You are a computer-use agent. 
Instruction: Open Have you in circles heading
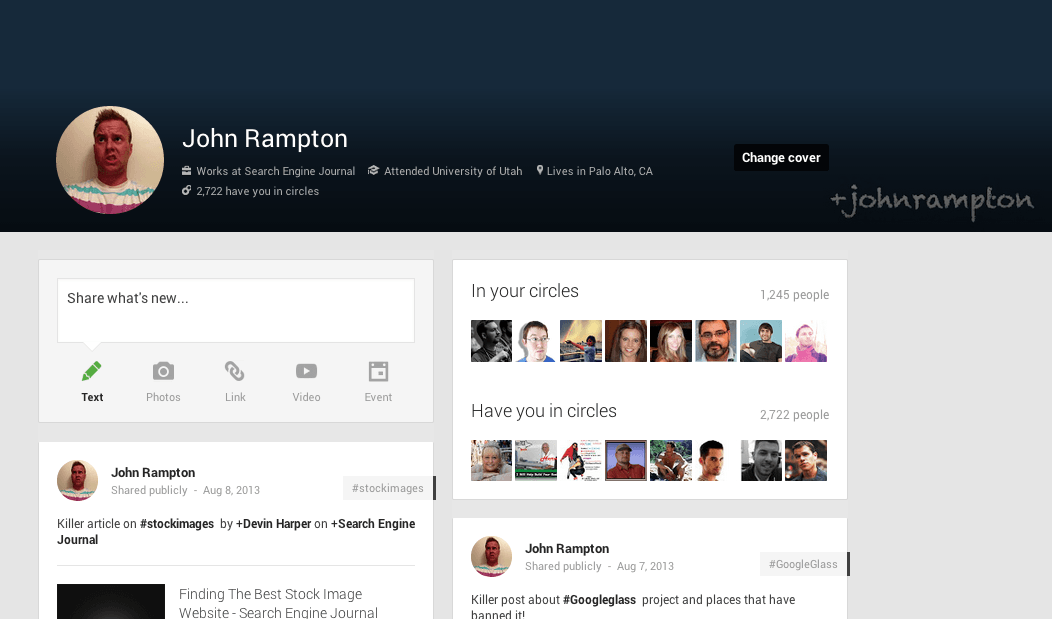coord(543,411)
